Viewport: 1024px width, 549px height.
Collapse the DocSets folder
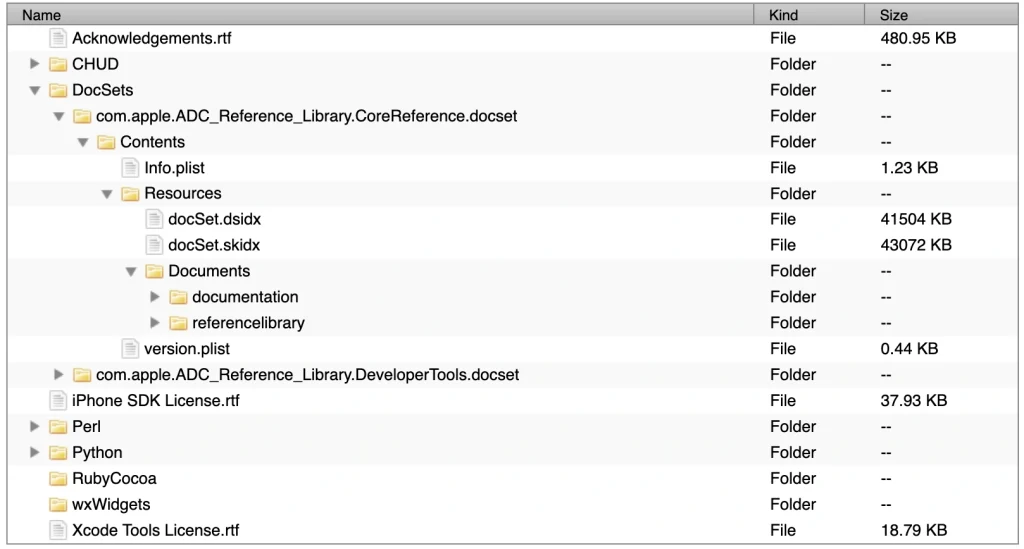(35, 90)
